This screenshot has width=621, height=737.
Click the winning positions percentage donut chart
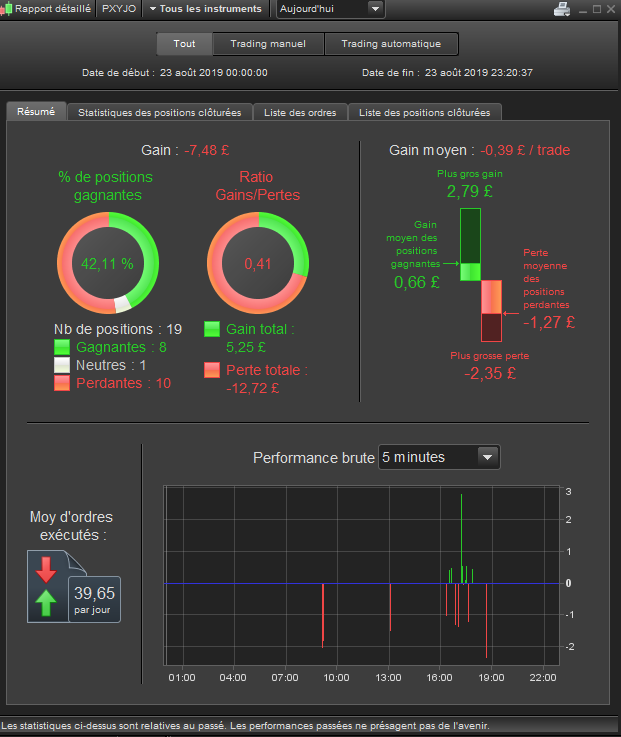pyautogui.click(x=108, y=263)
